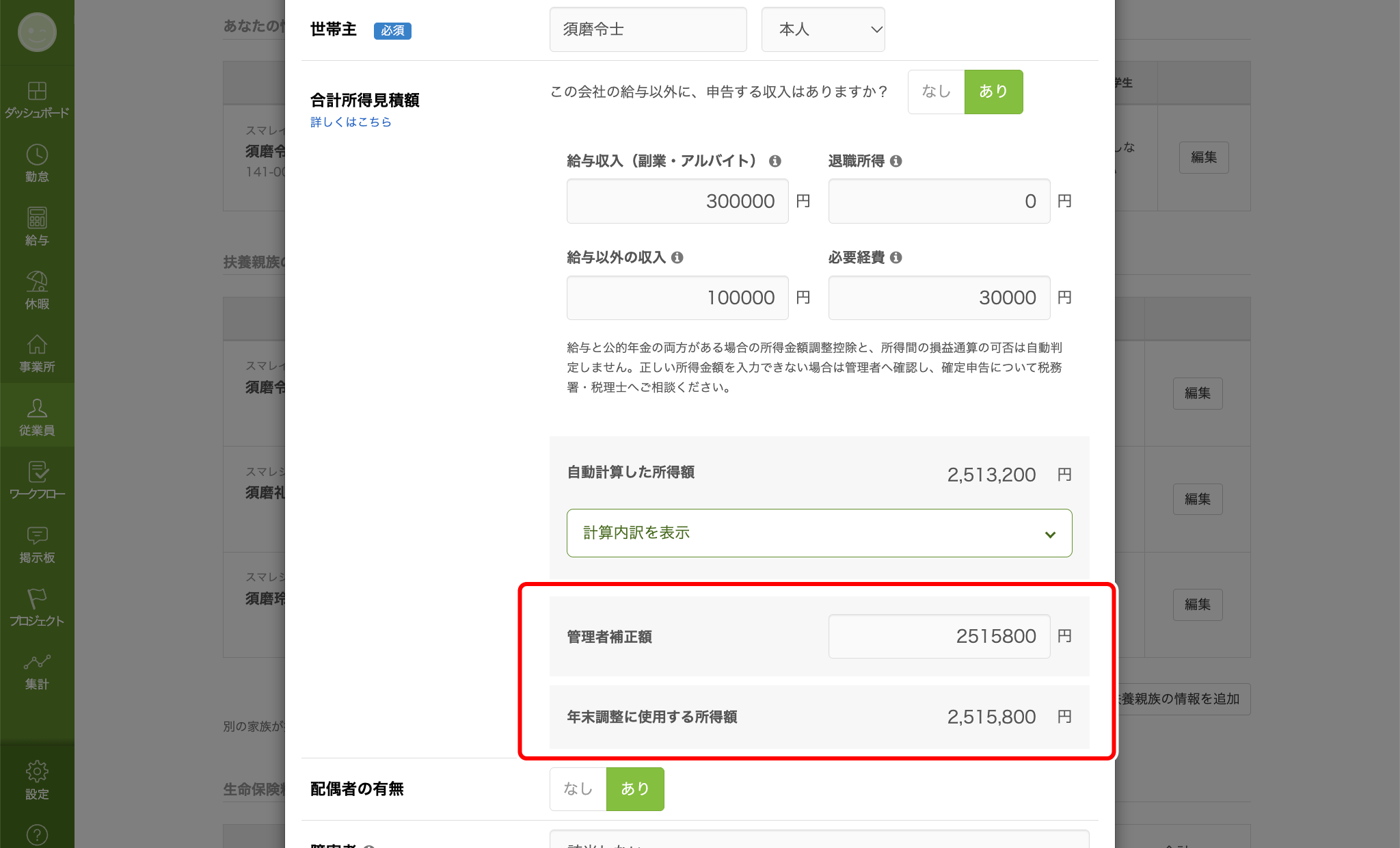Viewport: 1400px width, 848px height.
Task: Expand 計算内訳を表示 breakdown panel
Action: [x=819, y=533]
